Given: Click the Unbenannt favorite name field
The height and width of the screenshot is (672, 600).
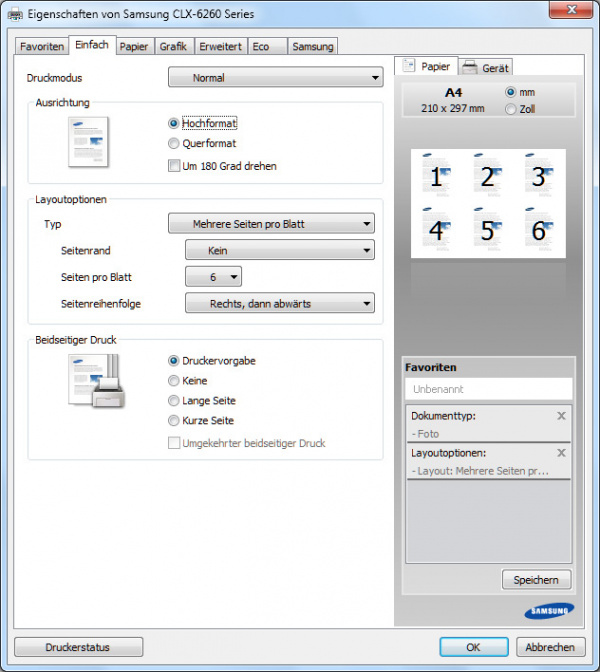Looking at the screenshot, I should (x=488, y=389).
